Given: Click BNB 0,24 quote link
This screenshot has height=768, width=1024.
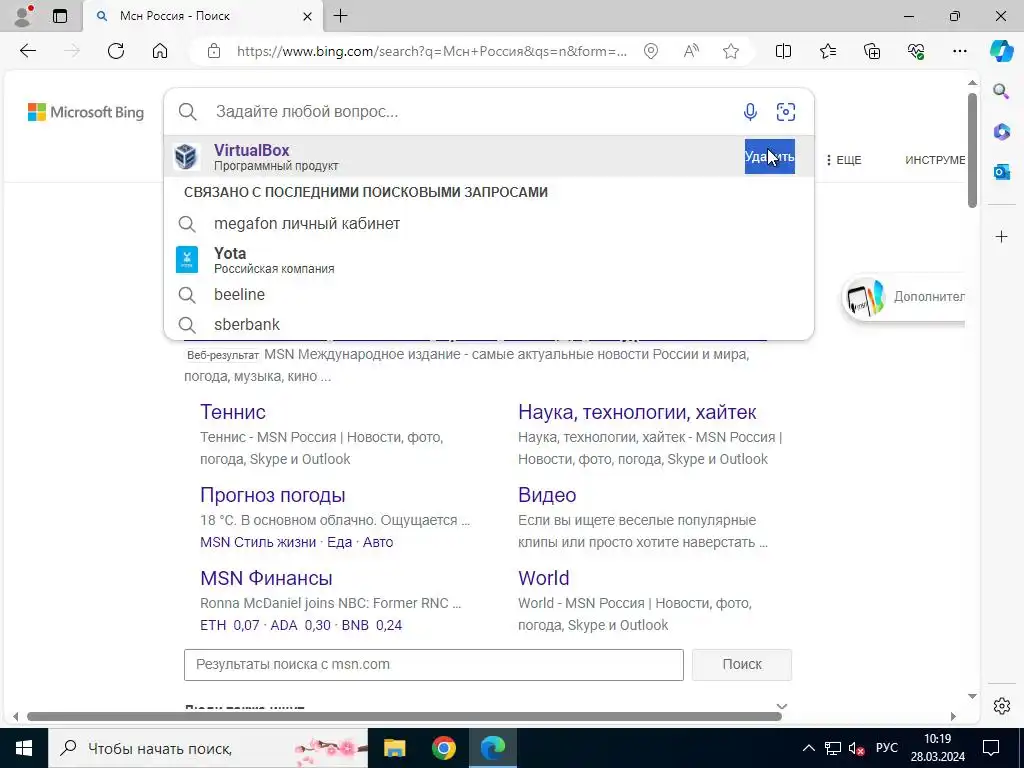Looking at the screenshot, I should click(372, 625).
